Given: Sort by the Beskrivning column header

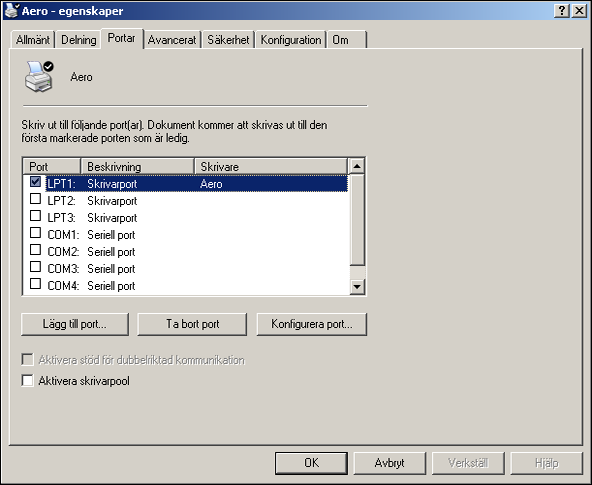Looking at the screenshot, I should pos(137,166).
